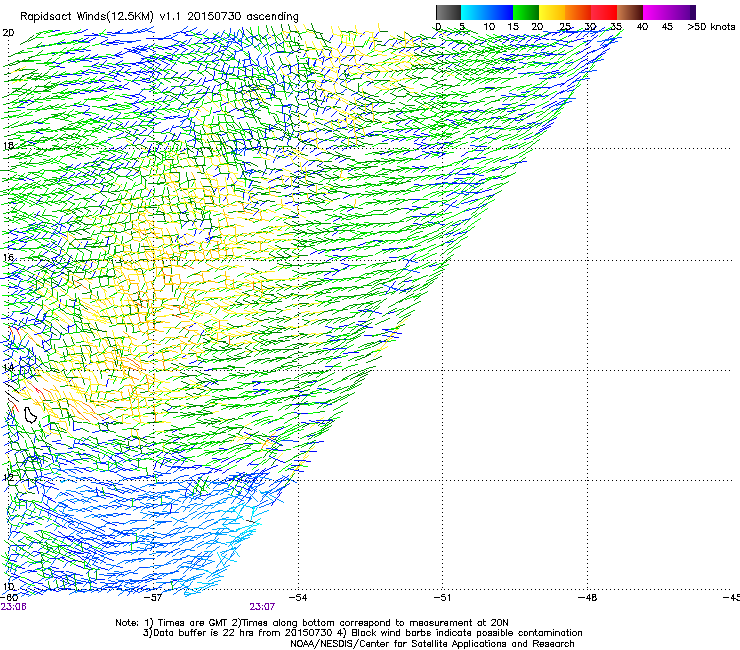Click the magenta-purple 40-50 knots color band
The width and height of the screenshot is (740, 650).
(x=669, y=12)
